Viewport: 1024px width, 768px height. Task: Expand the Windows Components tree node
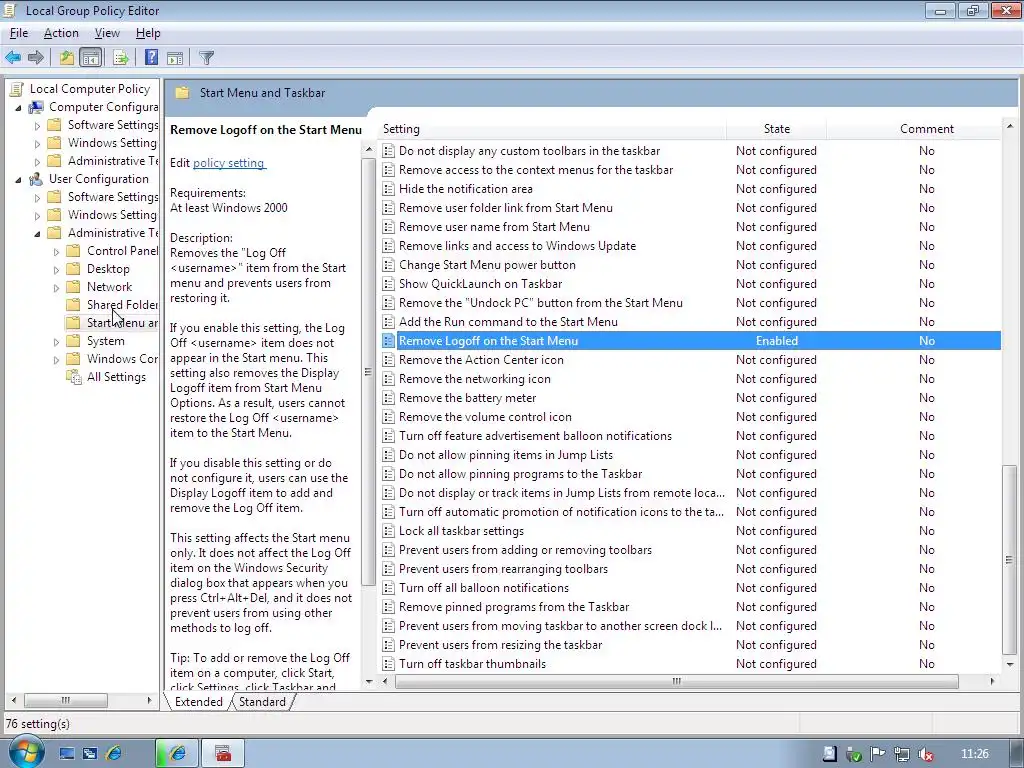[56, 359]
